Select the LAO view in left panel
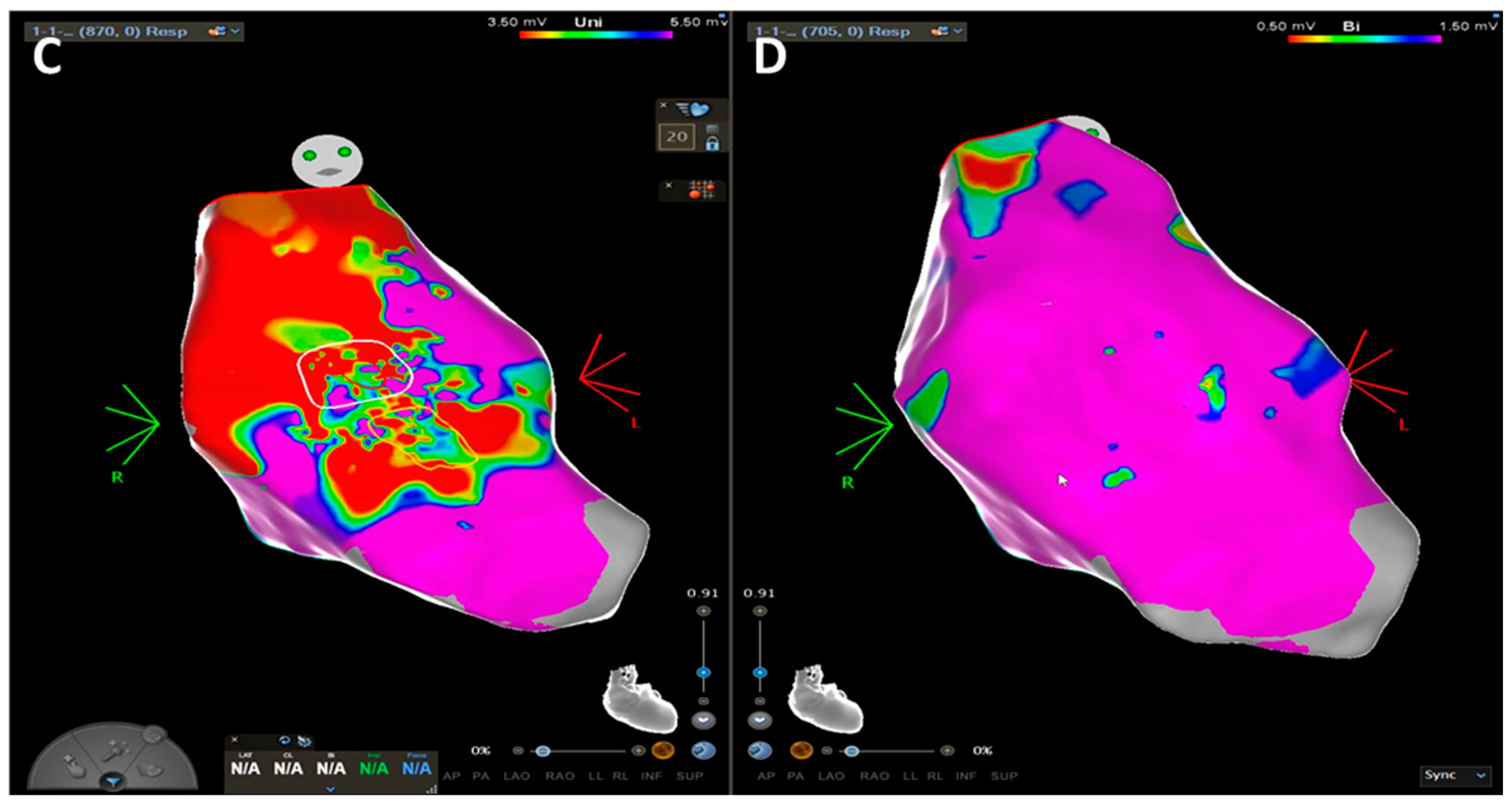This screenshot has height=805, width=1512. (x=517, y=776)
